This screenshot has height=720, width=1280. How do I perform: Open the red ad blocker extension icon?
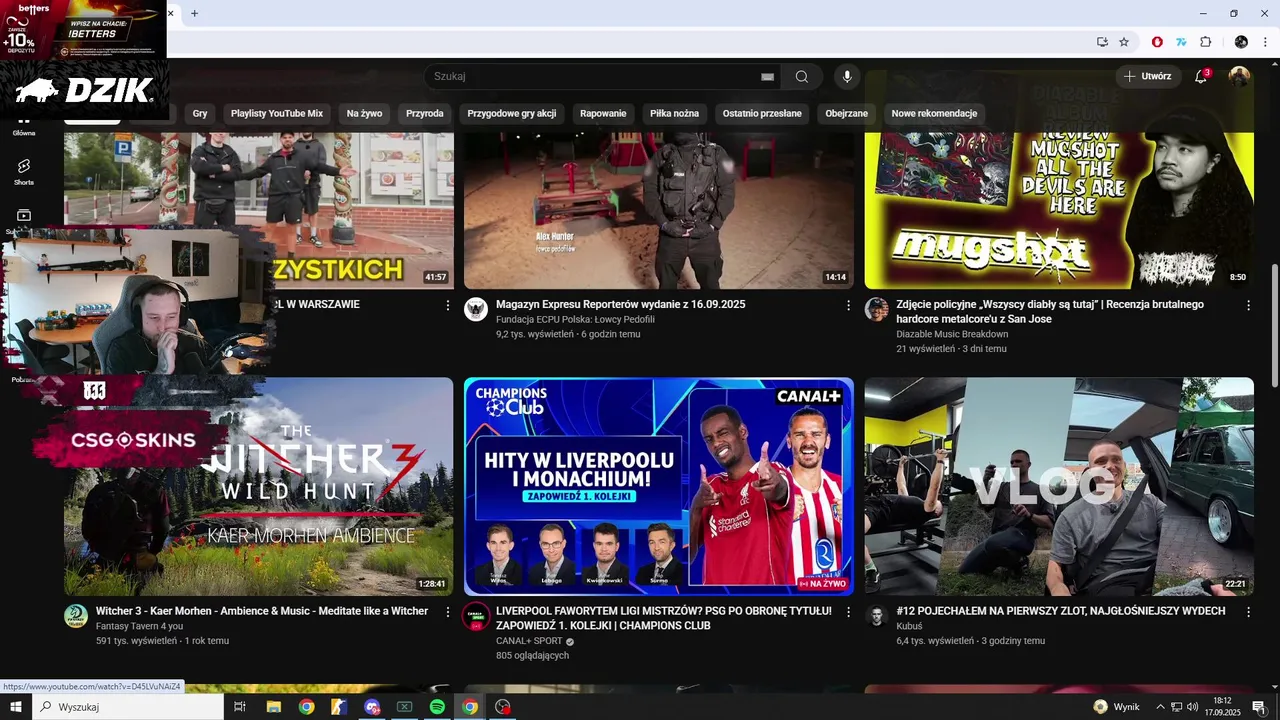(1157, 42)
